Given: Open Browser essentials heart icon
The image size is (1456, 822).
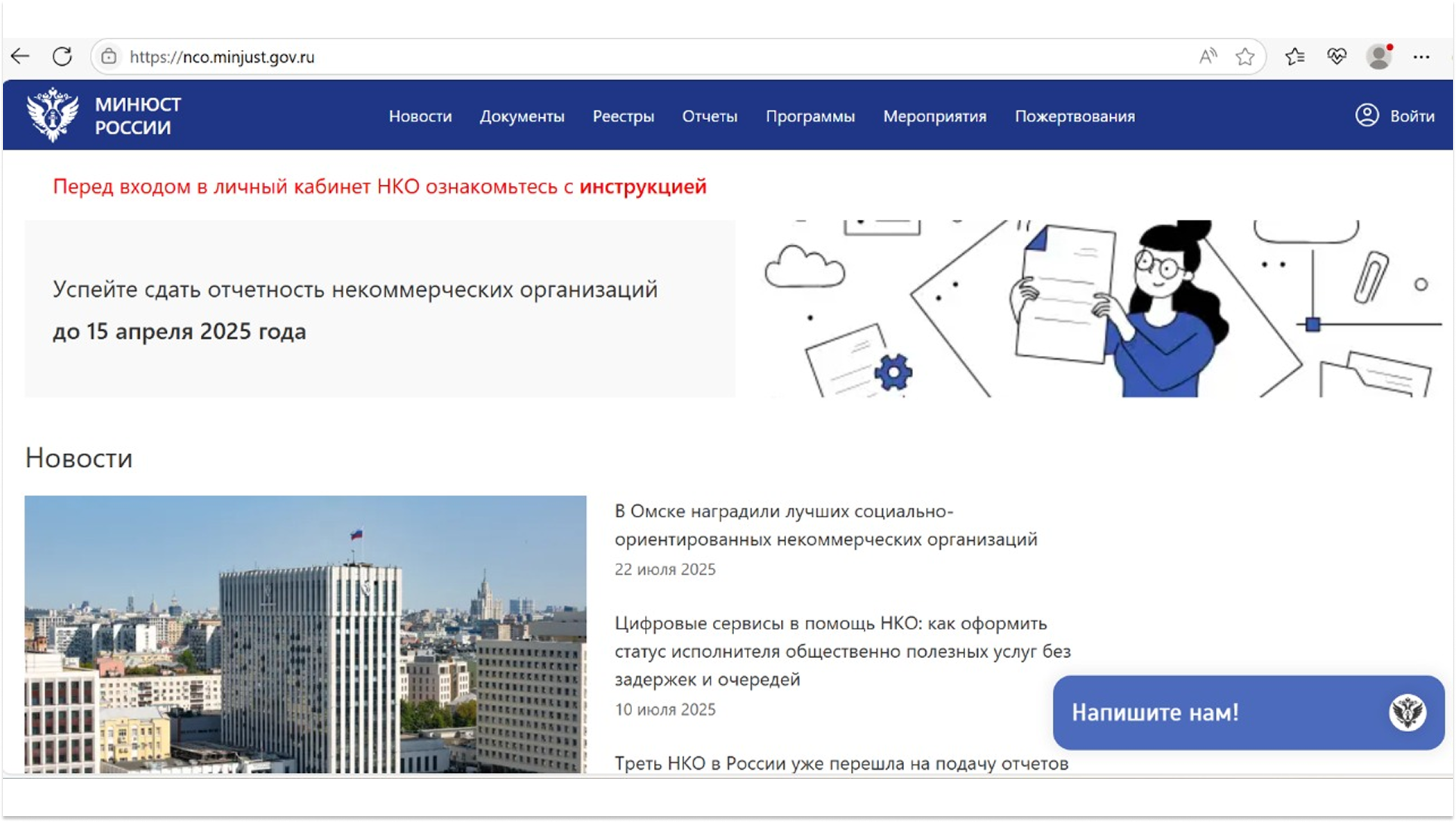Looking at the screenshot, I should (x=1337, y=55).
